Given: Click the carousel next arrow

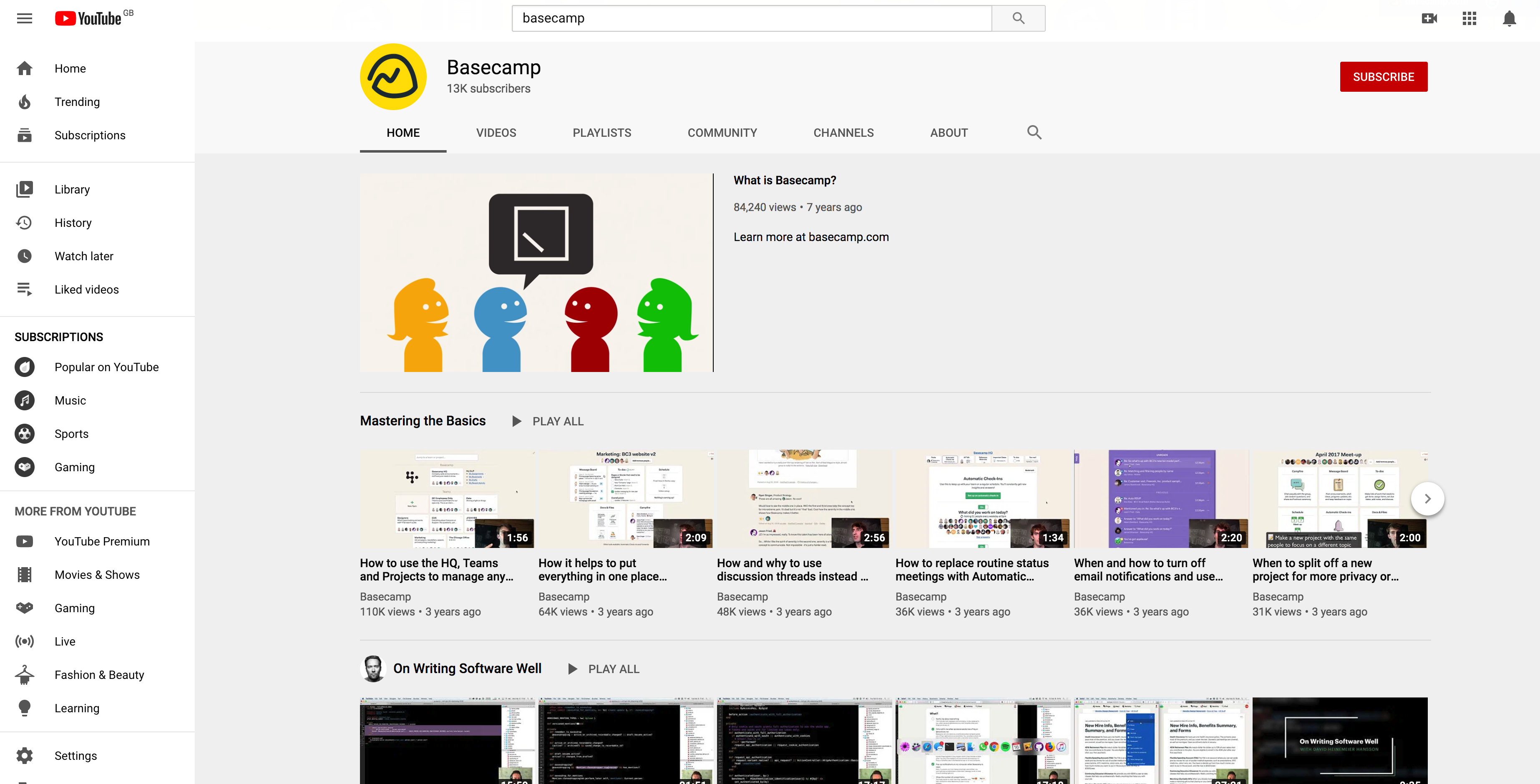Looking at the screenshot, I should click(x=1428, y=498).
